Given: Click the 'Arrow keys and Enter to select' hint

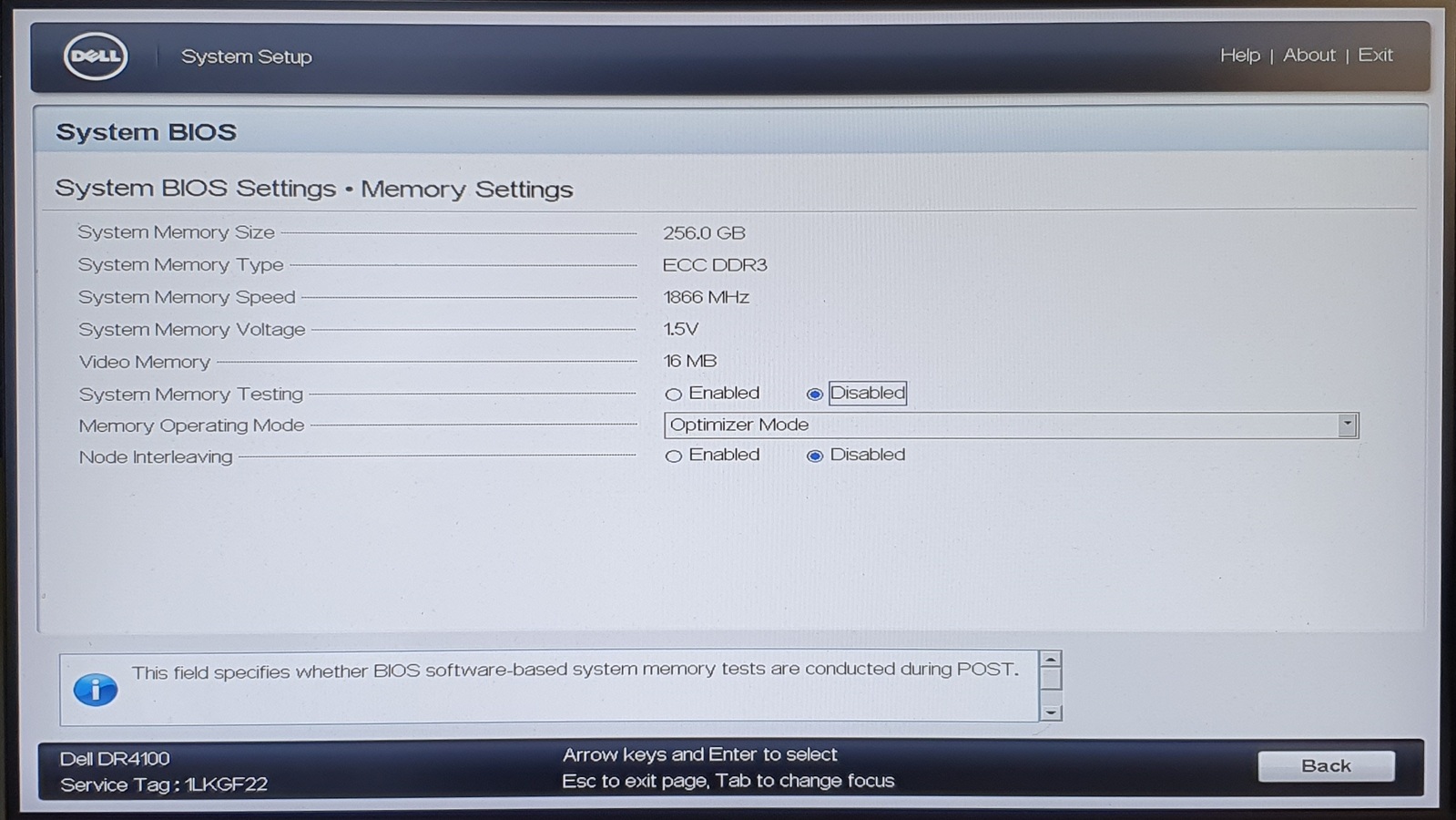Looking at the screenshot, I should (699, 754).
